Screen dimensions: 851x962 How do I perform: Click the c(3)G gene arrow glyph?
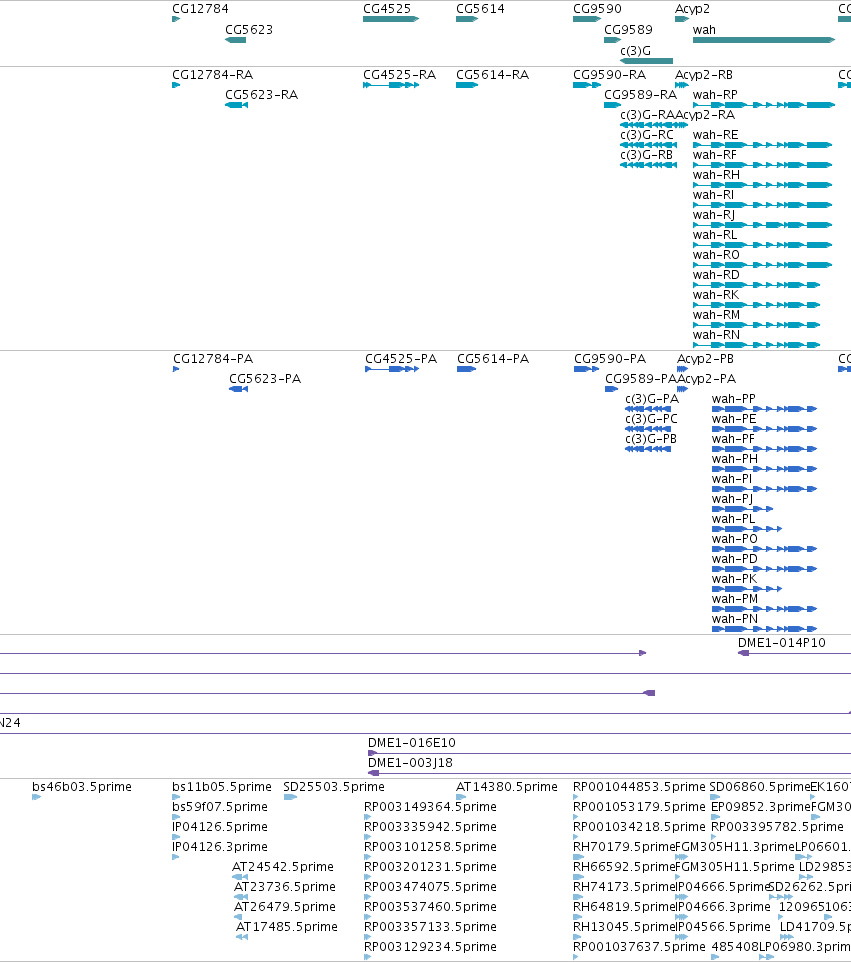pyautogui.click(x=647, y=61)
